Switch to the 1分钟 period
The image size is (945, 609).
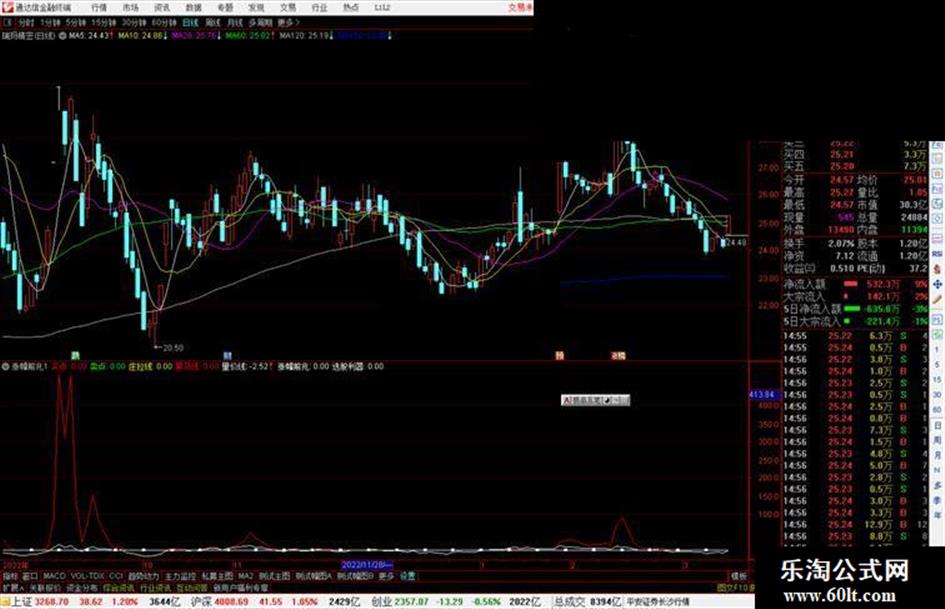[50, 22]
